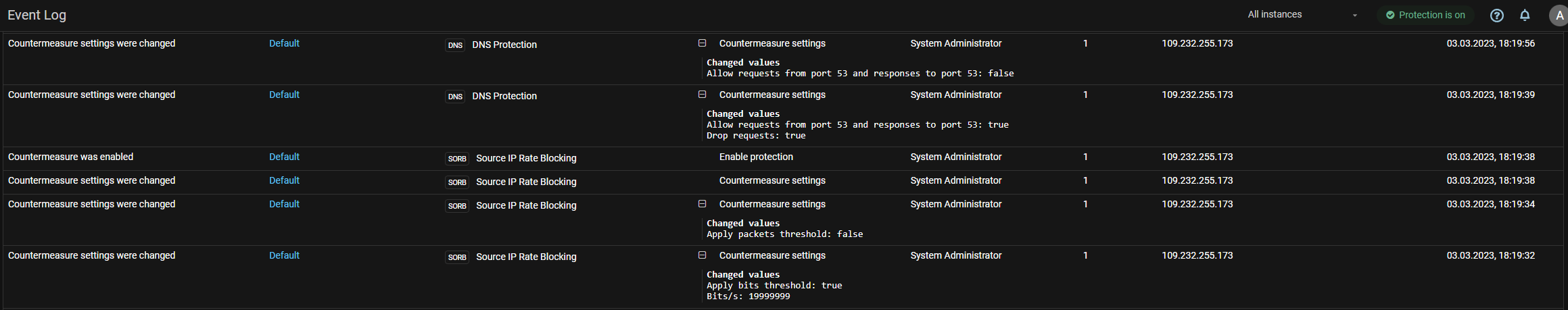Click the DNS badge in second row
This screenshot has width=1568, height=310.
tap(455, 97)
